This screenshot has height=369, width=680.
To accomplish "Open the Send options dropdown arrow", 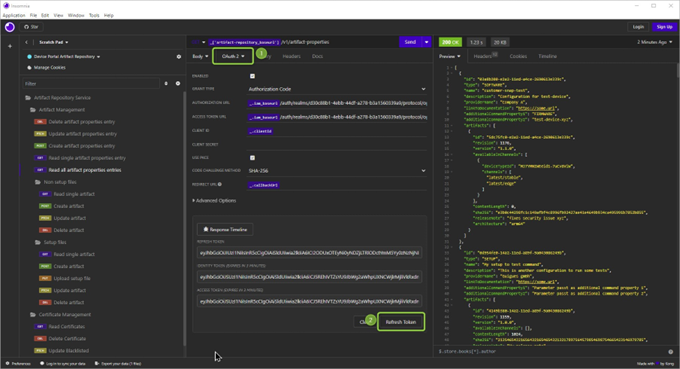I will click(x=426, y=42).
